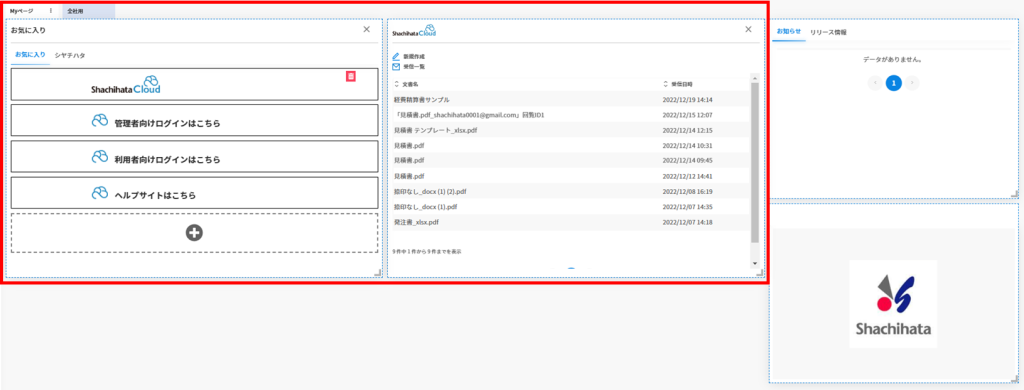
Task: Open 発注書_xlsx.pdf
Action: (x=417, y=222)
